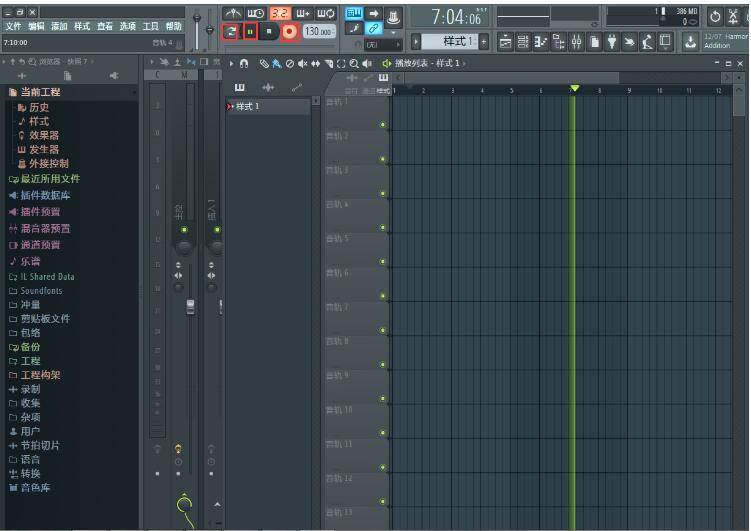Select playlist magnet snap icon
This screenshot has width=751, height=531.
click(244, 63)
